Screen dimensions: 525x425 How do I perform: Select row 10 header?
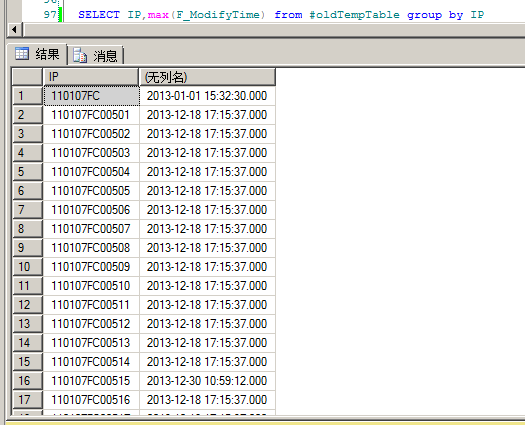(27, 267)
